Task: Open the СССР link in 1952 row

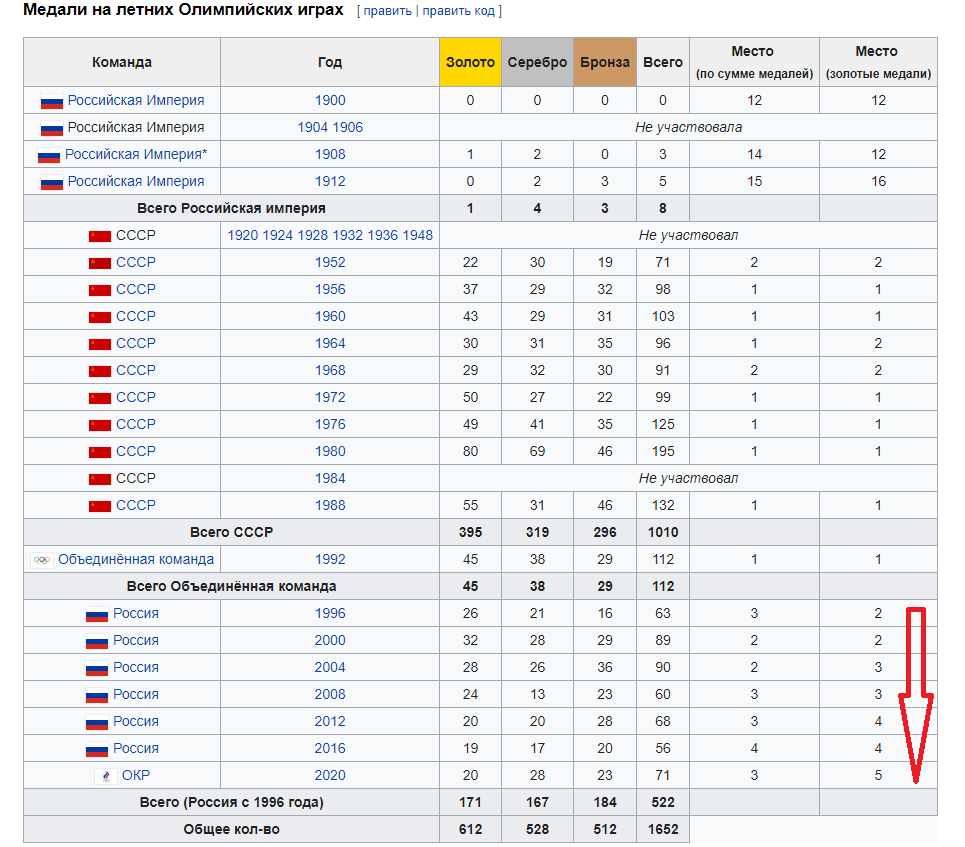Action: coord(135,262)
